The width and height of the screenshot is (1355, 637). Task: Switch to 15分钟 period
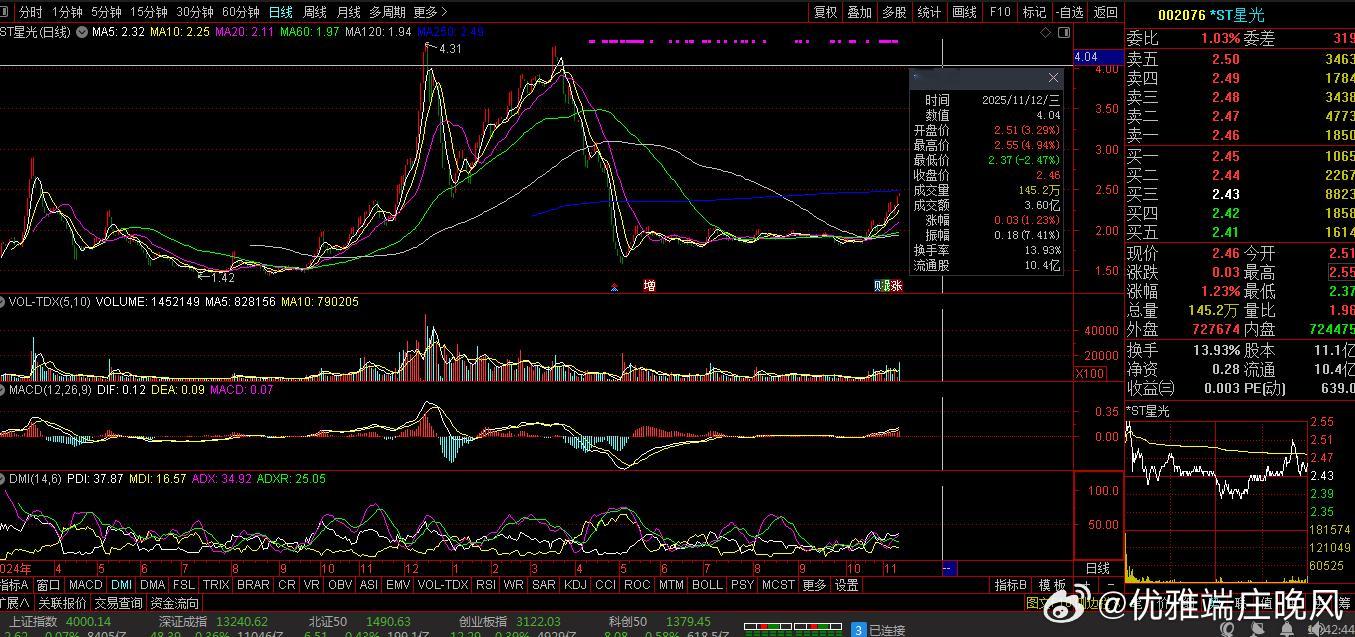point(149,12)
